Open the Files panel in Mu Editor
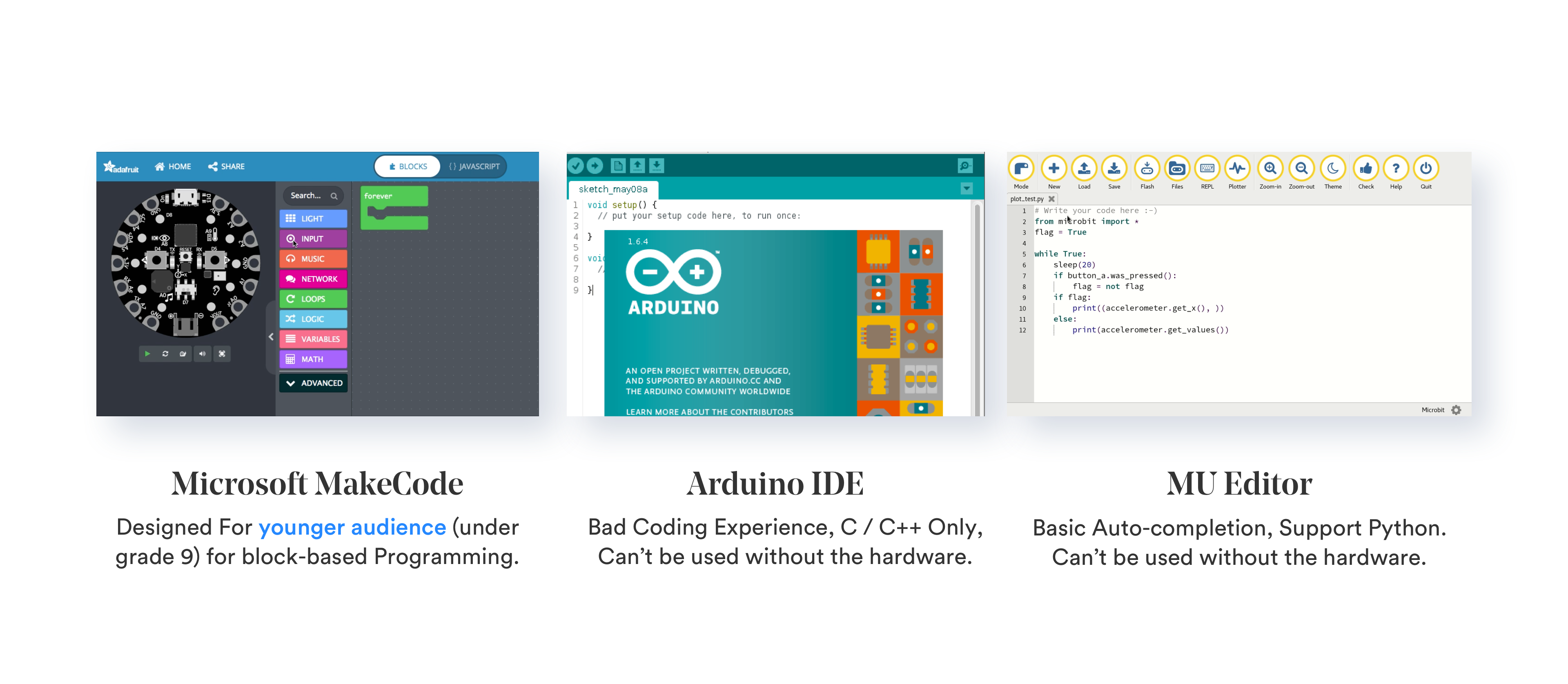 1177,172
